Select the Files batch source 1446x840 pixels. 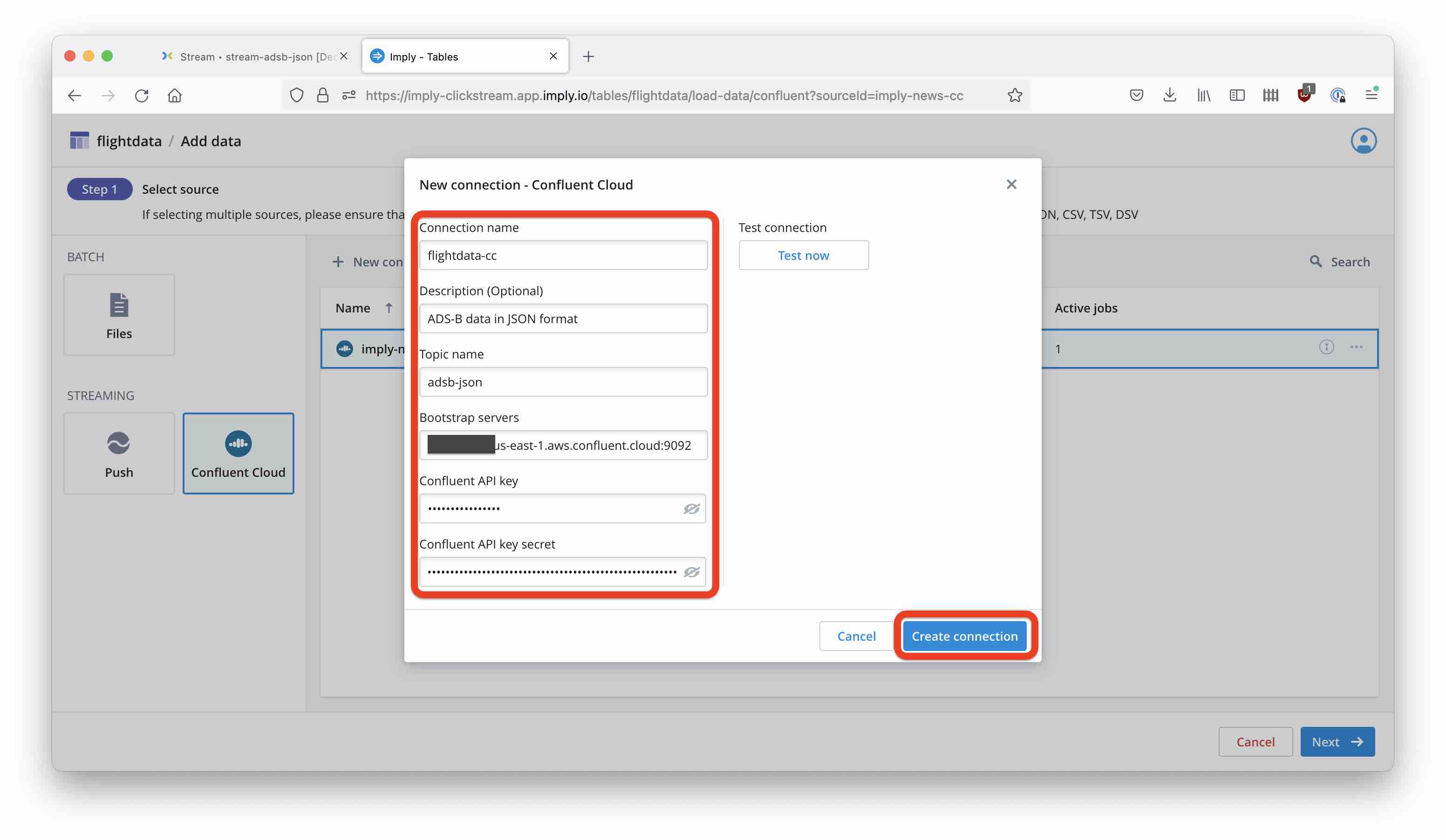tap(119, 314)
